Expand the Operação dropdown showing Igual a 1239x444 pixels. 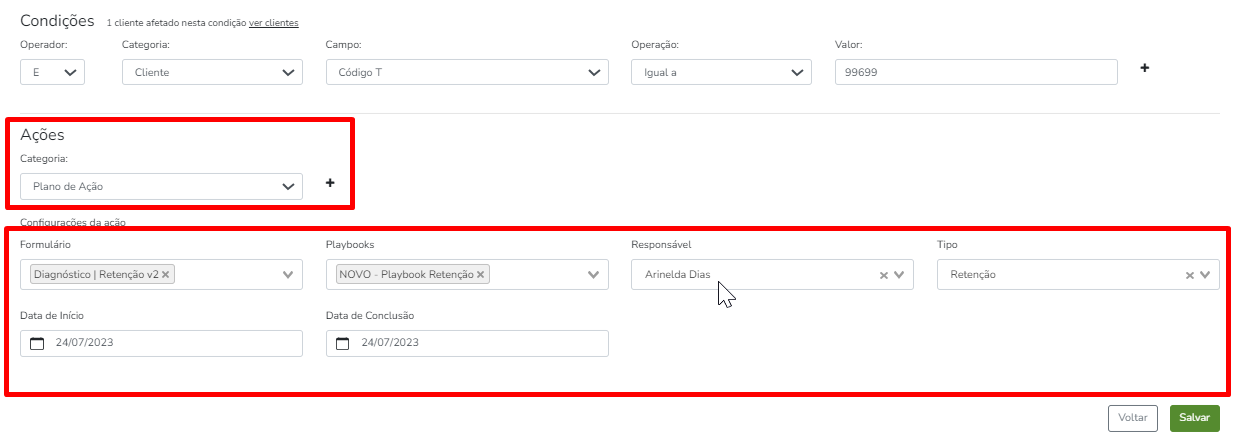[720, 73]
